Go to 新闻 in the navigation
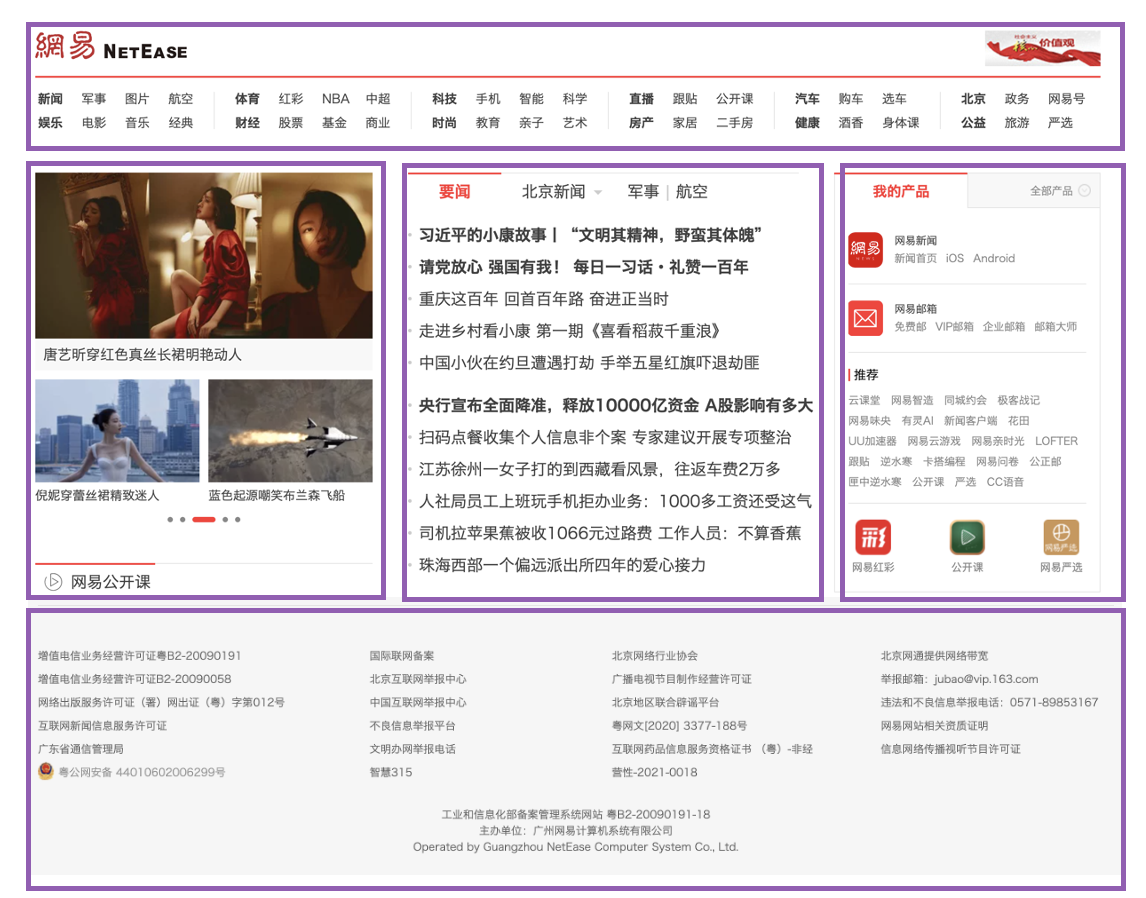This screenshot has height=898, width=1146. (50, 99)
